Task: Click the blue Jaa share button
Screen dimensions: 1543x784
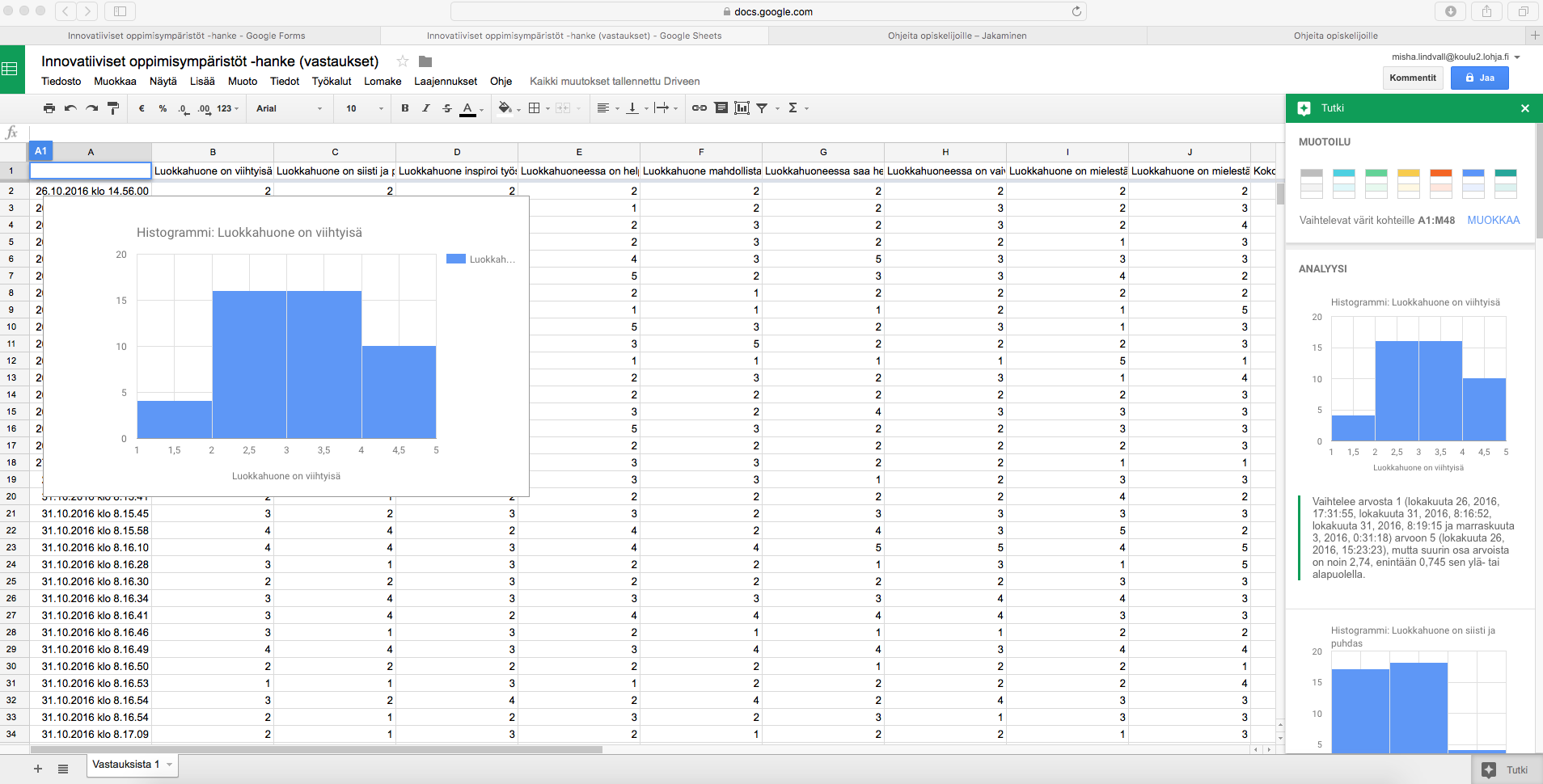Action: point(1479,78)
